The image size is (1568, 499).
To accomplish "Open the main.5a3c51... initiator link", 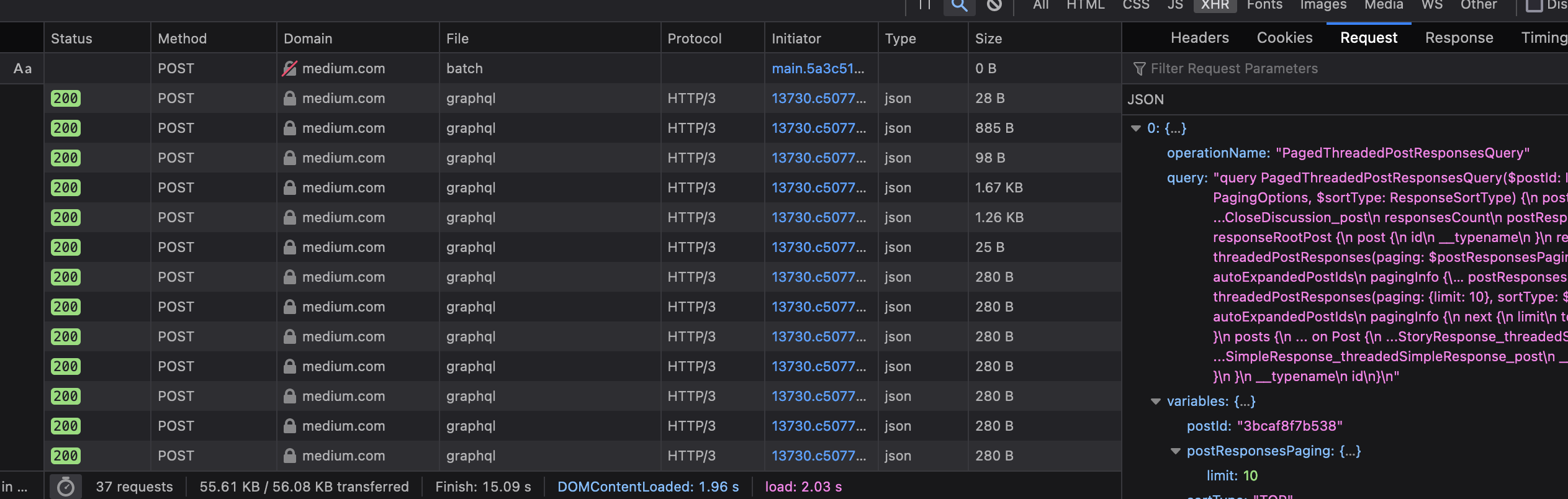I will (818, 68).
